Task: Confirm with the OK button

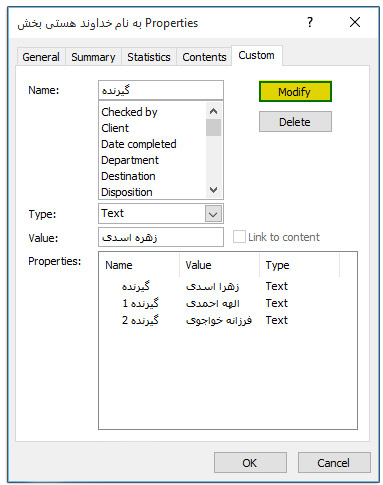Action: click(x=250, y=463)
